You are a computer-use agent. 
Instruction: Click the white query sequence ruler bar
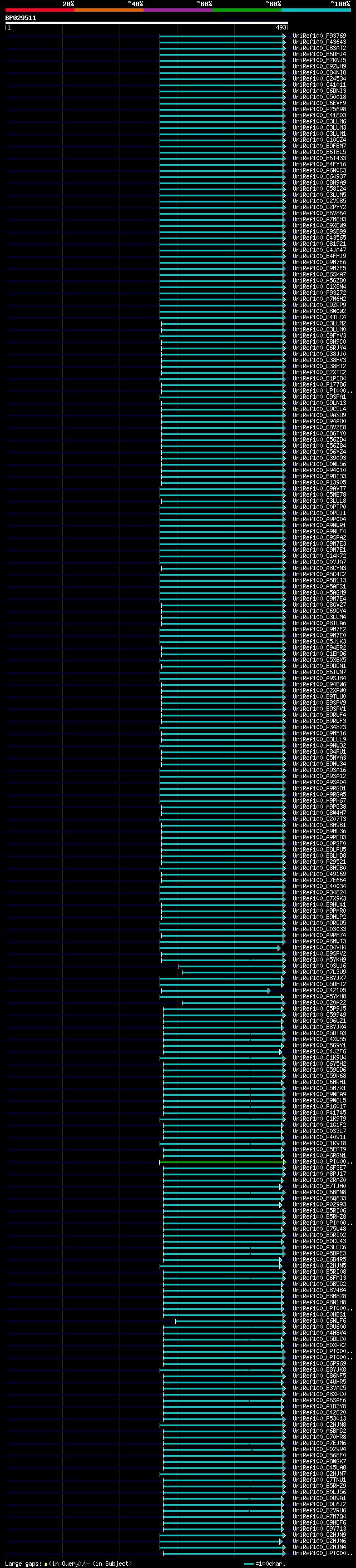click(147, 23)
